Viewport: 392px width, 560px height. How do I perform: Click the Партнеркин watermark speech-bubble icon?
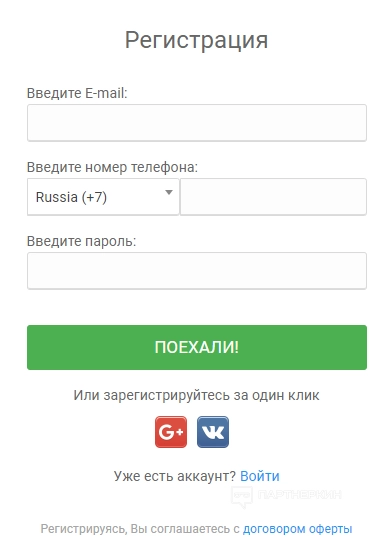coord(242,496)
